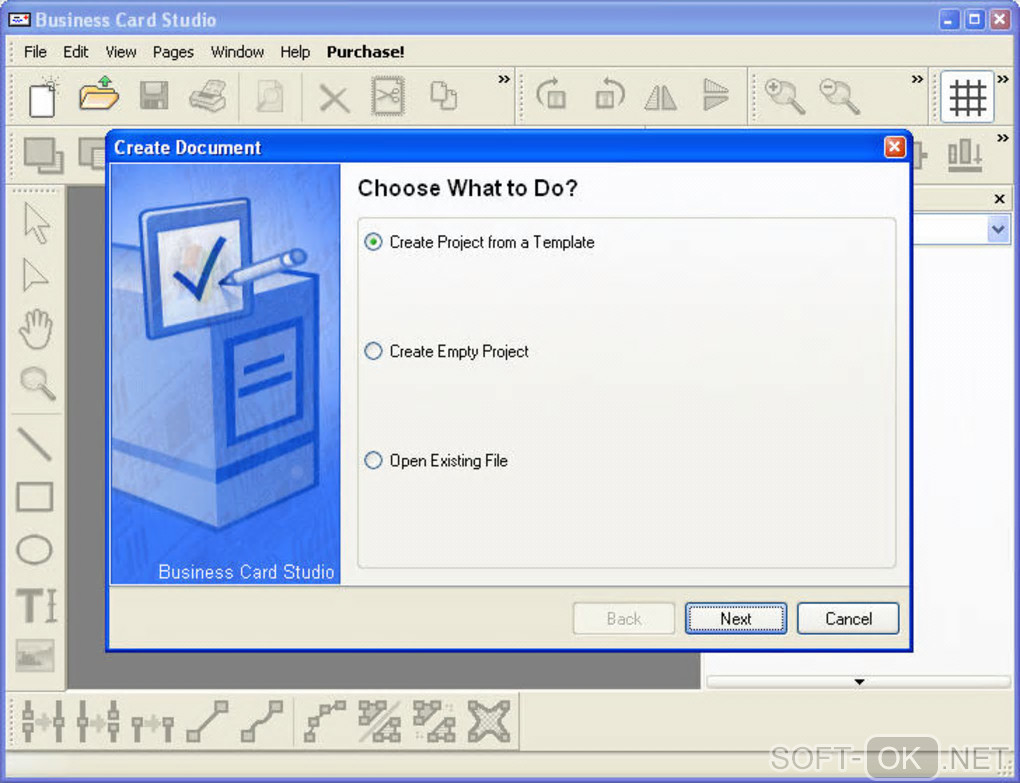
Task: Click the straight connector line icon
Action: pyautogui.click(x=208, y=721)
